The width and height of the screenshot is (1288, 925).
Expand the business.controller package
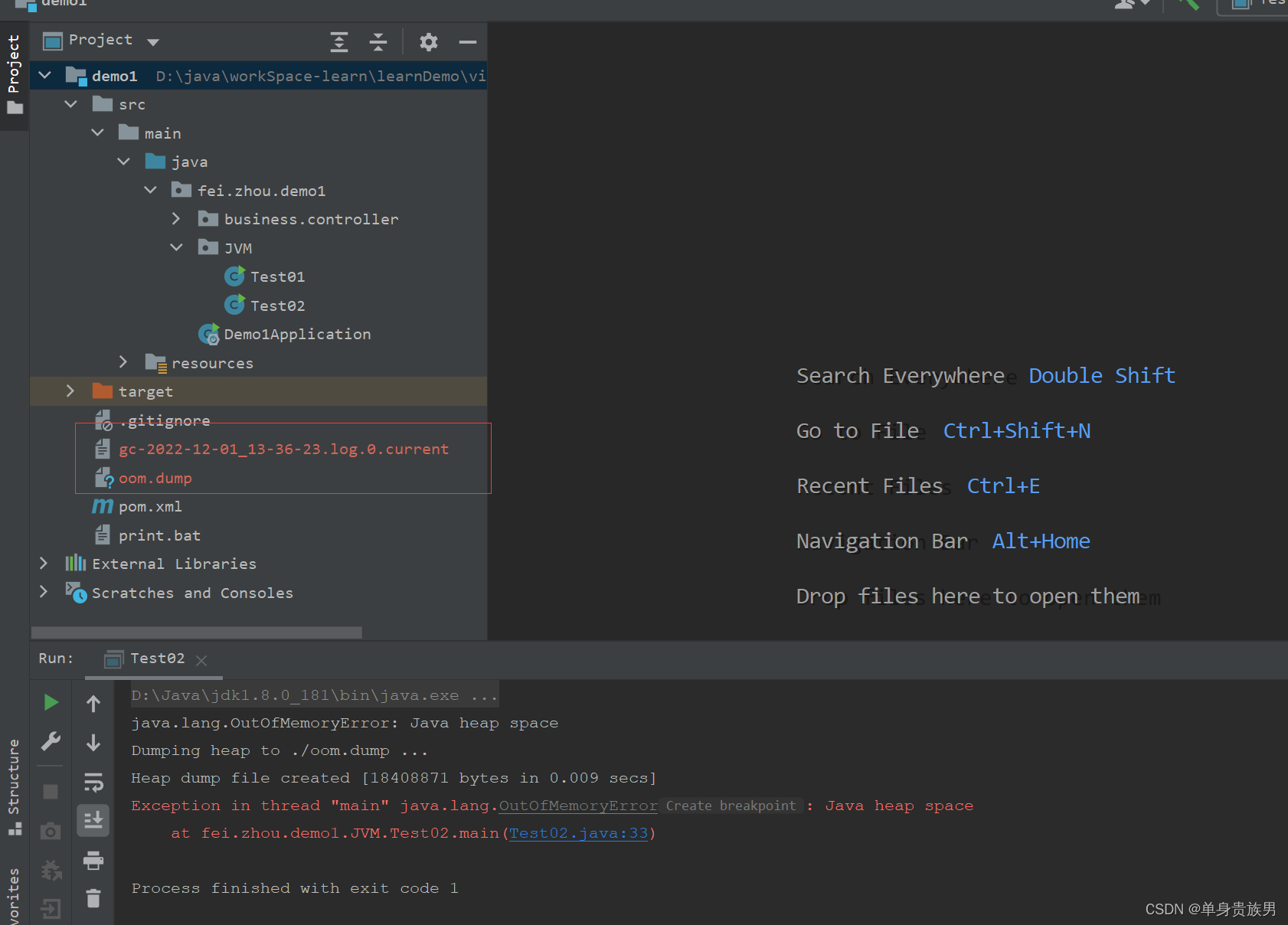(x=176, y=219)
